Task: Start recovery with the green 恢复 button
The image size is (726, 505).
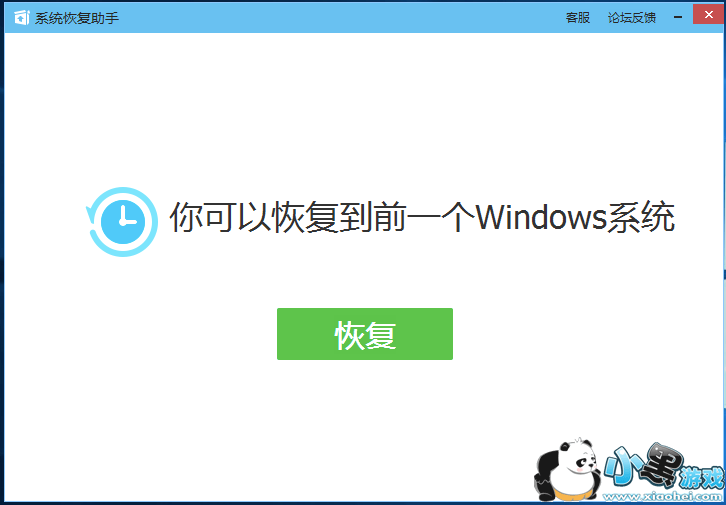Action: [x=365, y=334]
